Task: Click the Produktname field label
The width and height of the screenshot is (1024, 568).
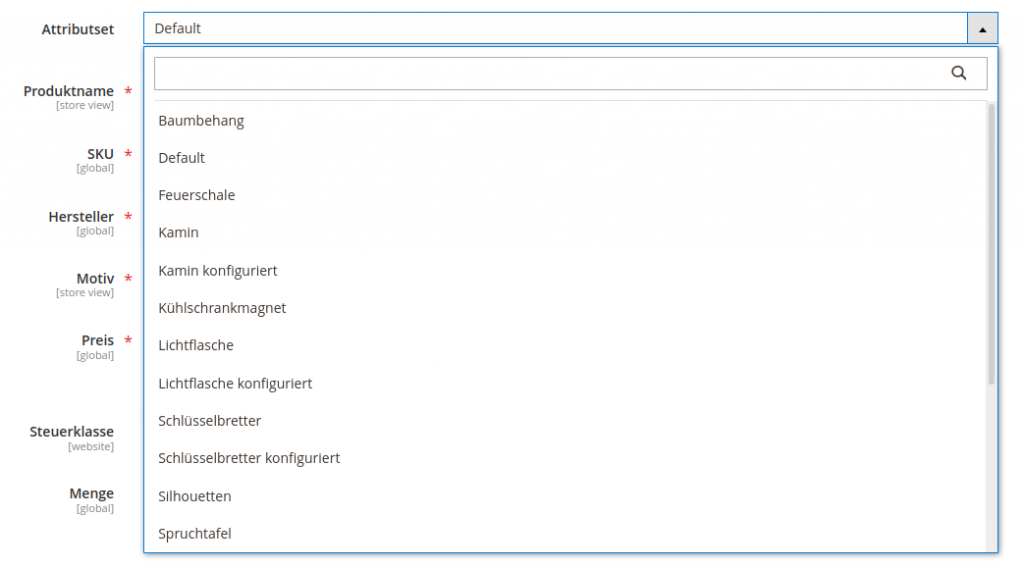Action: tap(68, 91)
